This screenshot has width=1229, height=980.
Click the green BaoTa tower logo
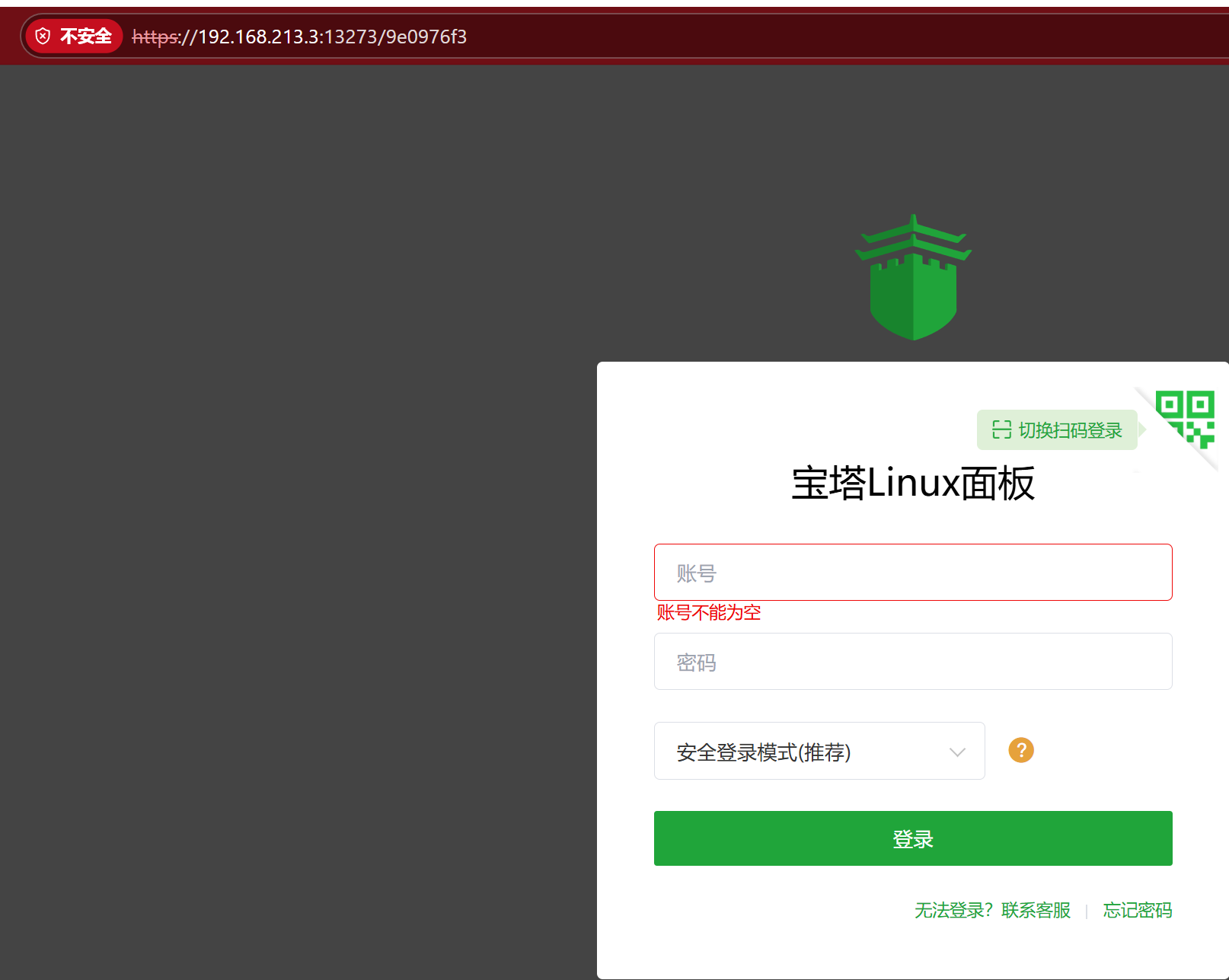(x=913, y=278)
